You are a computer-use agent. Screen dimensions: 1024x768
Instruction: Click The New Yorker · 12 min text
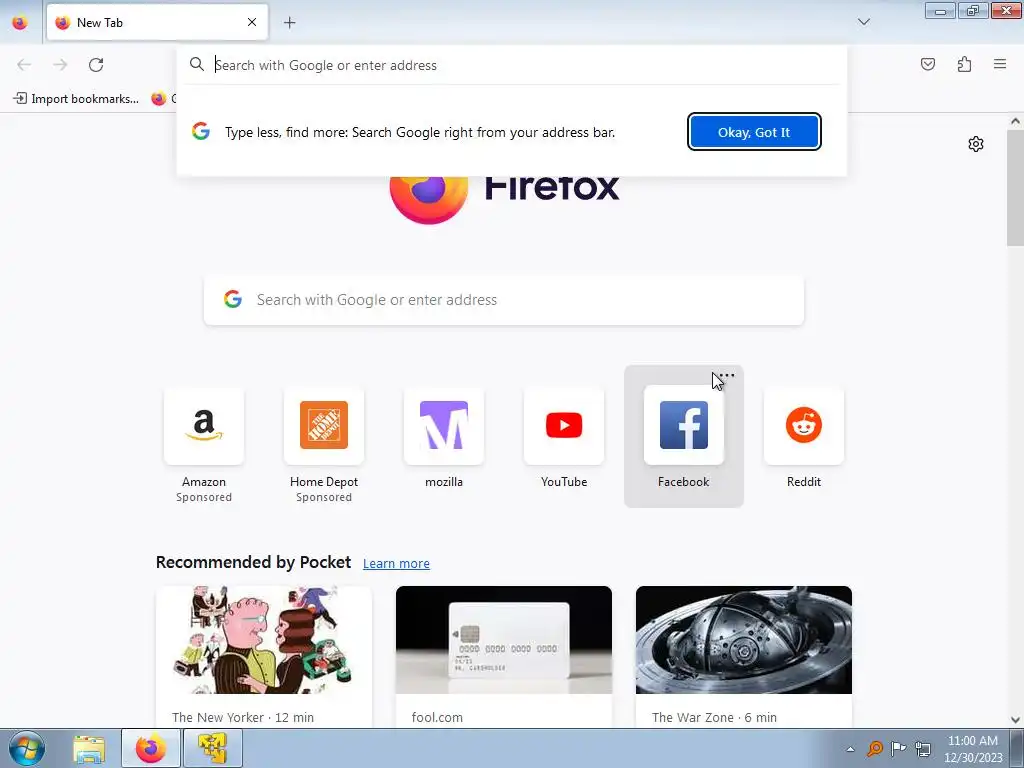click(243, 717)
